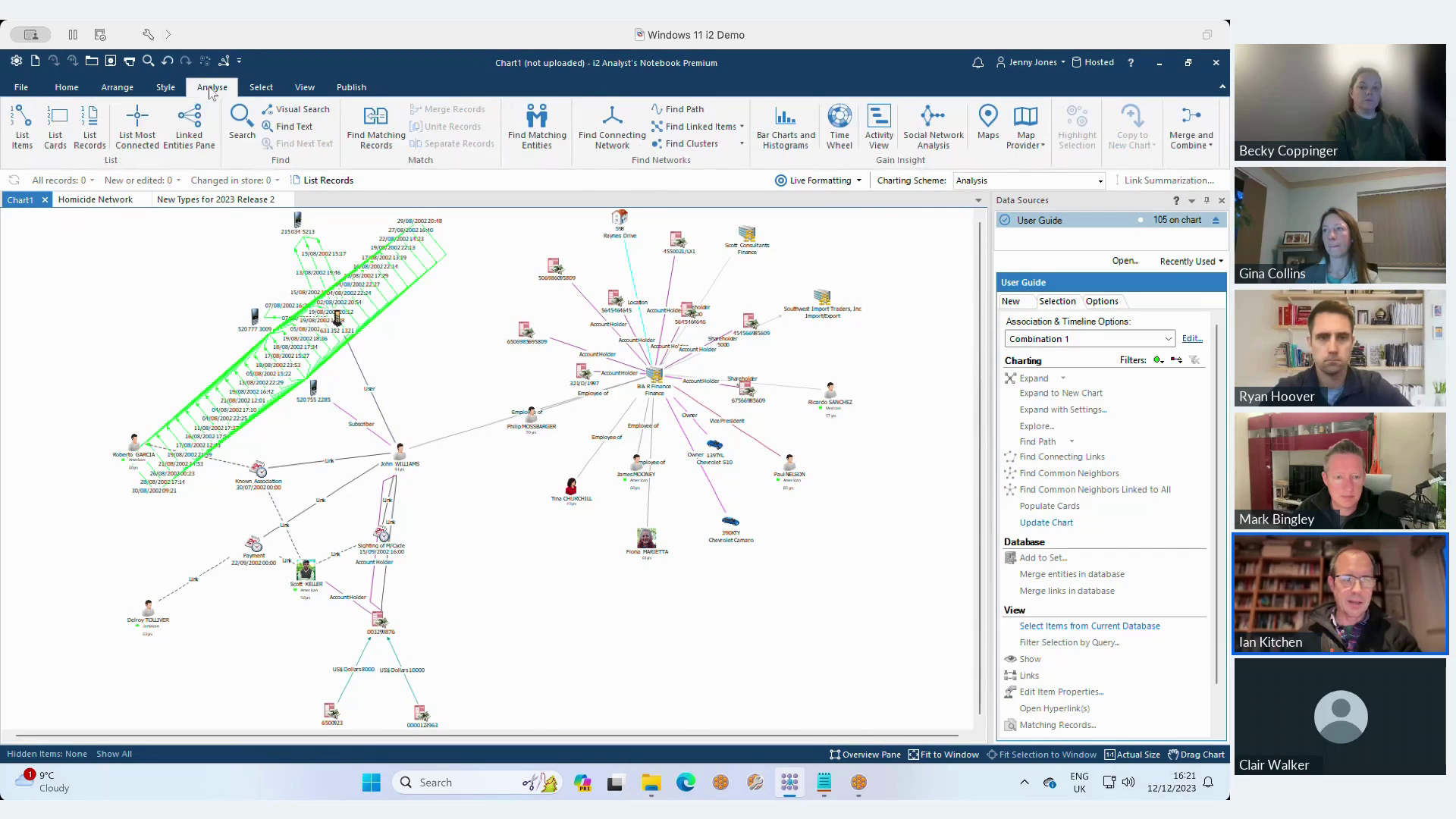
Task: Click Find Path in Find Networks
Action: (677, 109)
